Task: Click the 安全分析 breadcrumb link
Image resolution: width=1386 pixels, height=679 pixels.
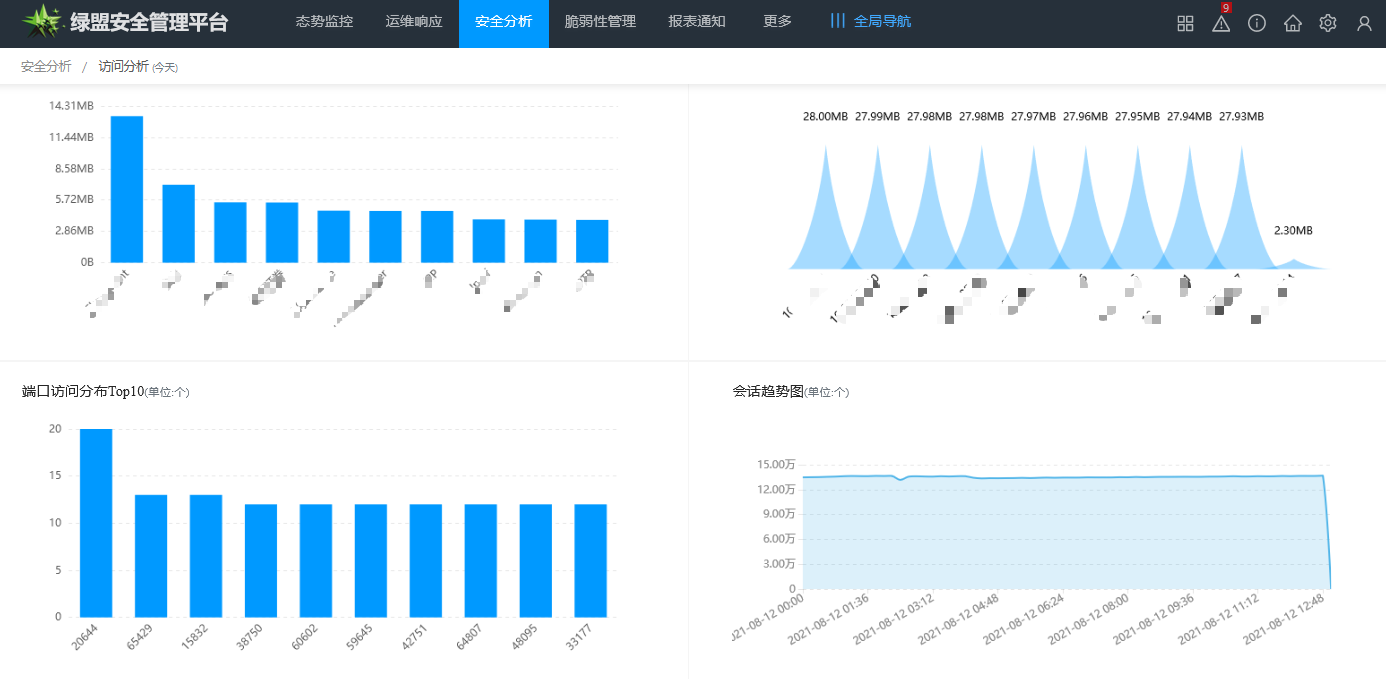Action: tap(46, 66)
